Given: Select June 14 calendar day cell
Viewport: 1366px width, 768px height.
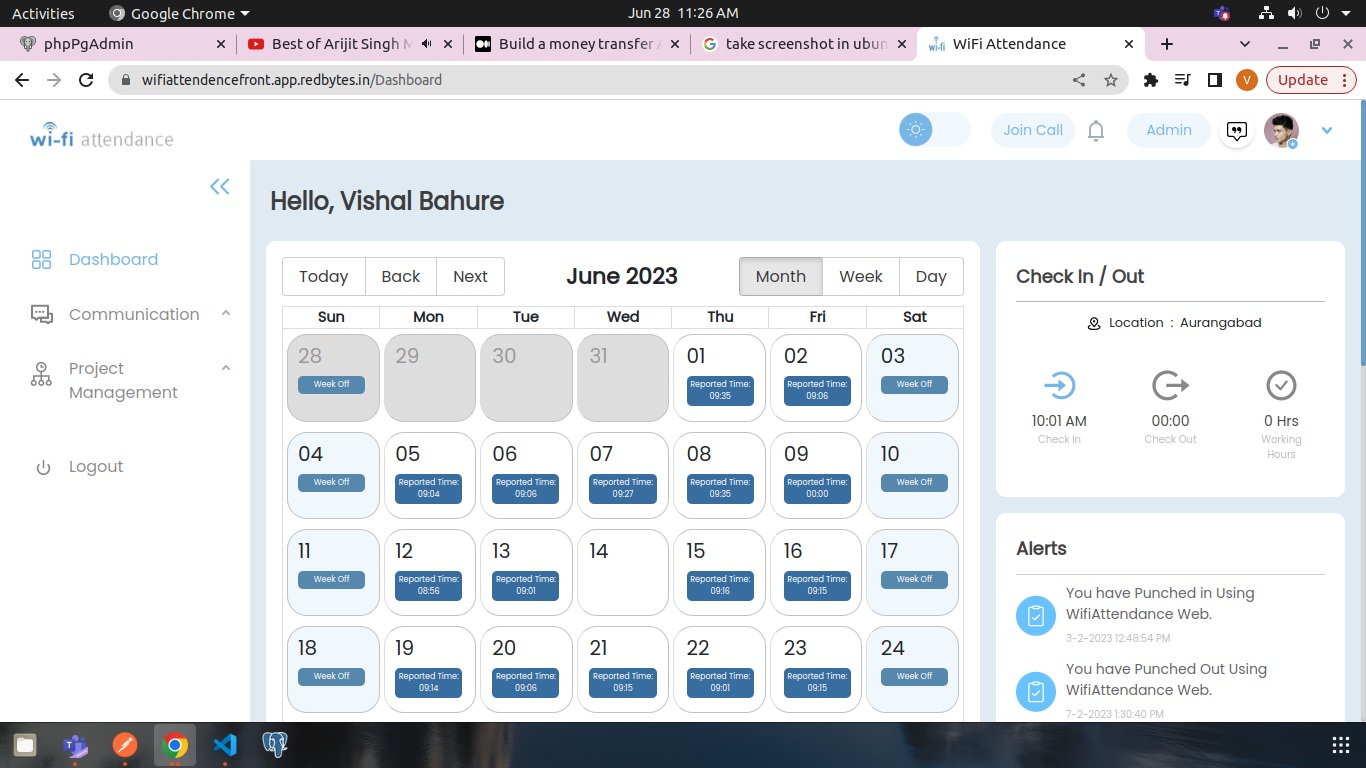Looking at the screenshot, I should click(622, 572).
